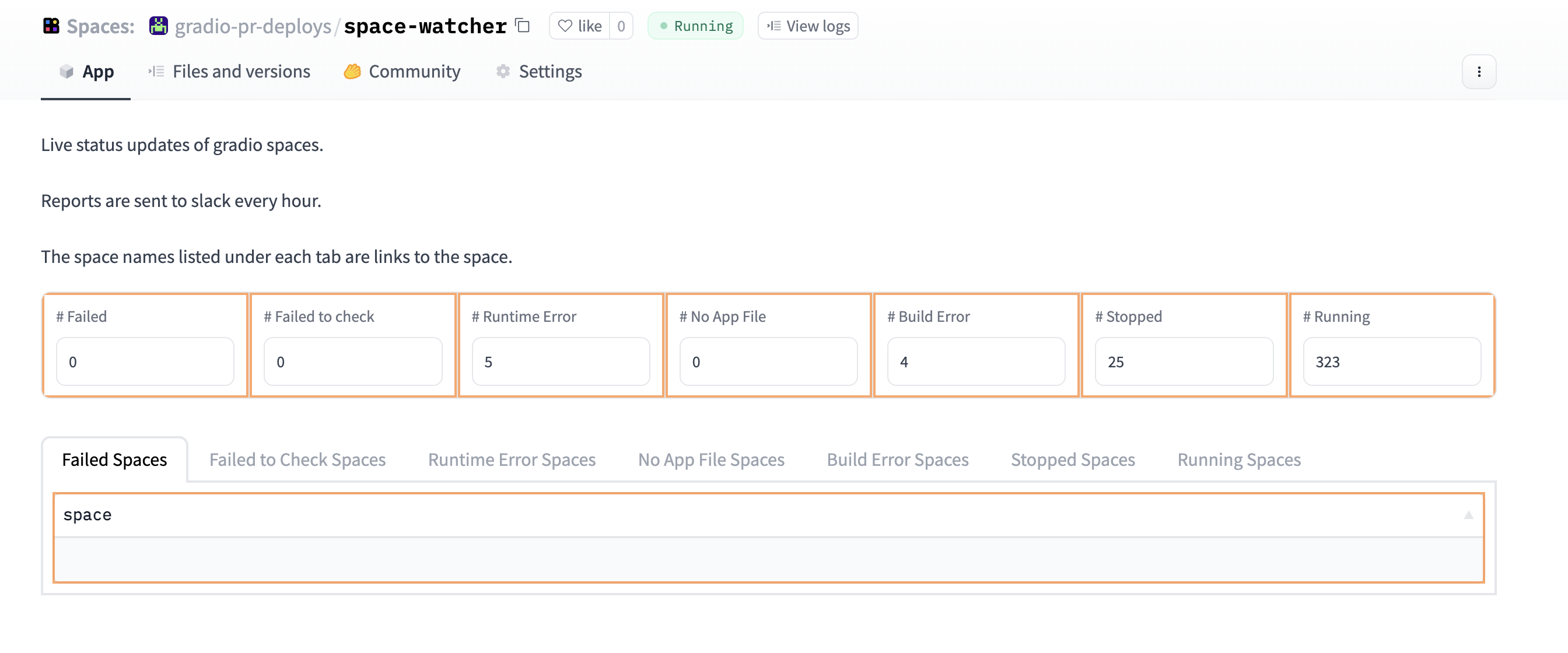Click the gradio-pr-deploys avatar icon
Image resolution: width=1568 pixels, height=653 pixels.
pos(157,26)
